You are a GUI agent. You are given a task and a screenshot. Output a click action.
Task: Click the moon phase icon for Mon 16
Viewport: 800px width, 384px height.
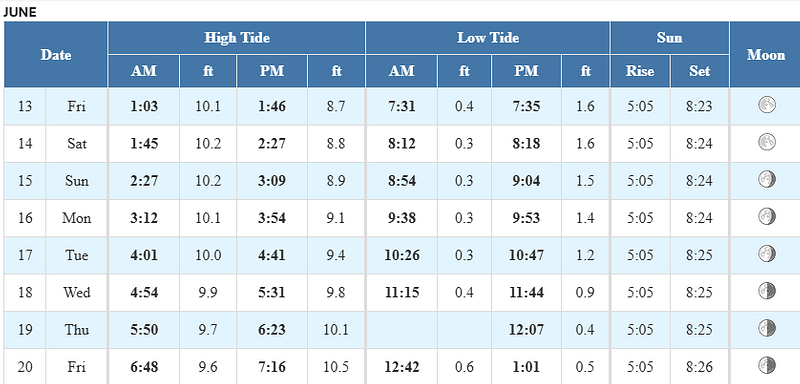[766, 216]
